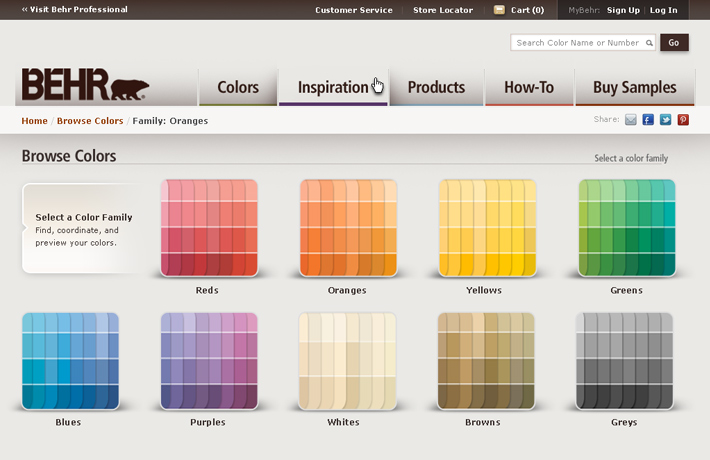Click the cart icon in top bar
Image resolution: width=710 pixels, height=460 pixels.
click(499, 10)
